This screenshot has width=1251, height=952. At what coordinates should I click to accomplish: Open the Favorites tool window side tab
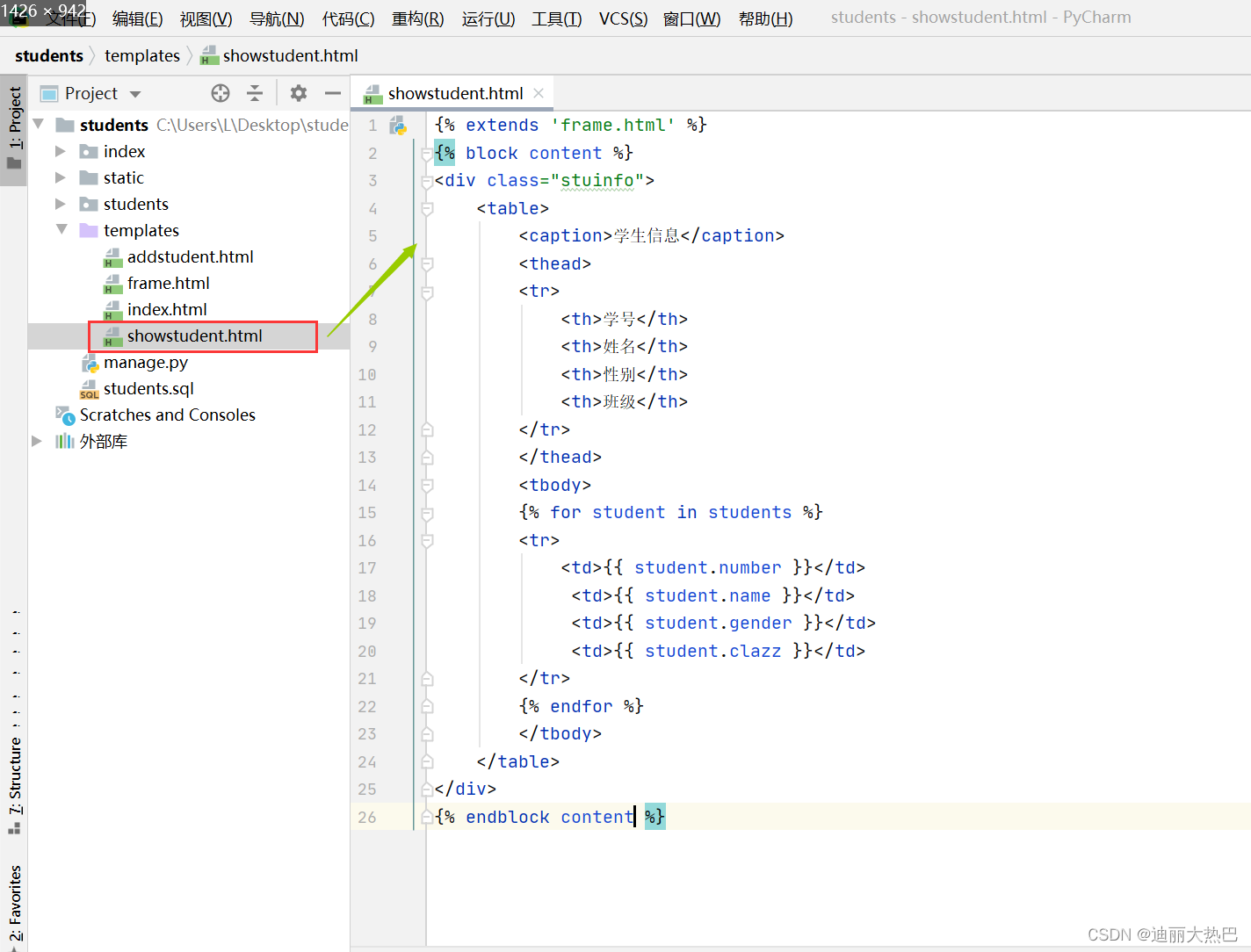coord(14,905)
